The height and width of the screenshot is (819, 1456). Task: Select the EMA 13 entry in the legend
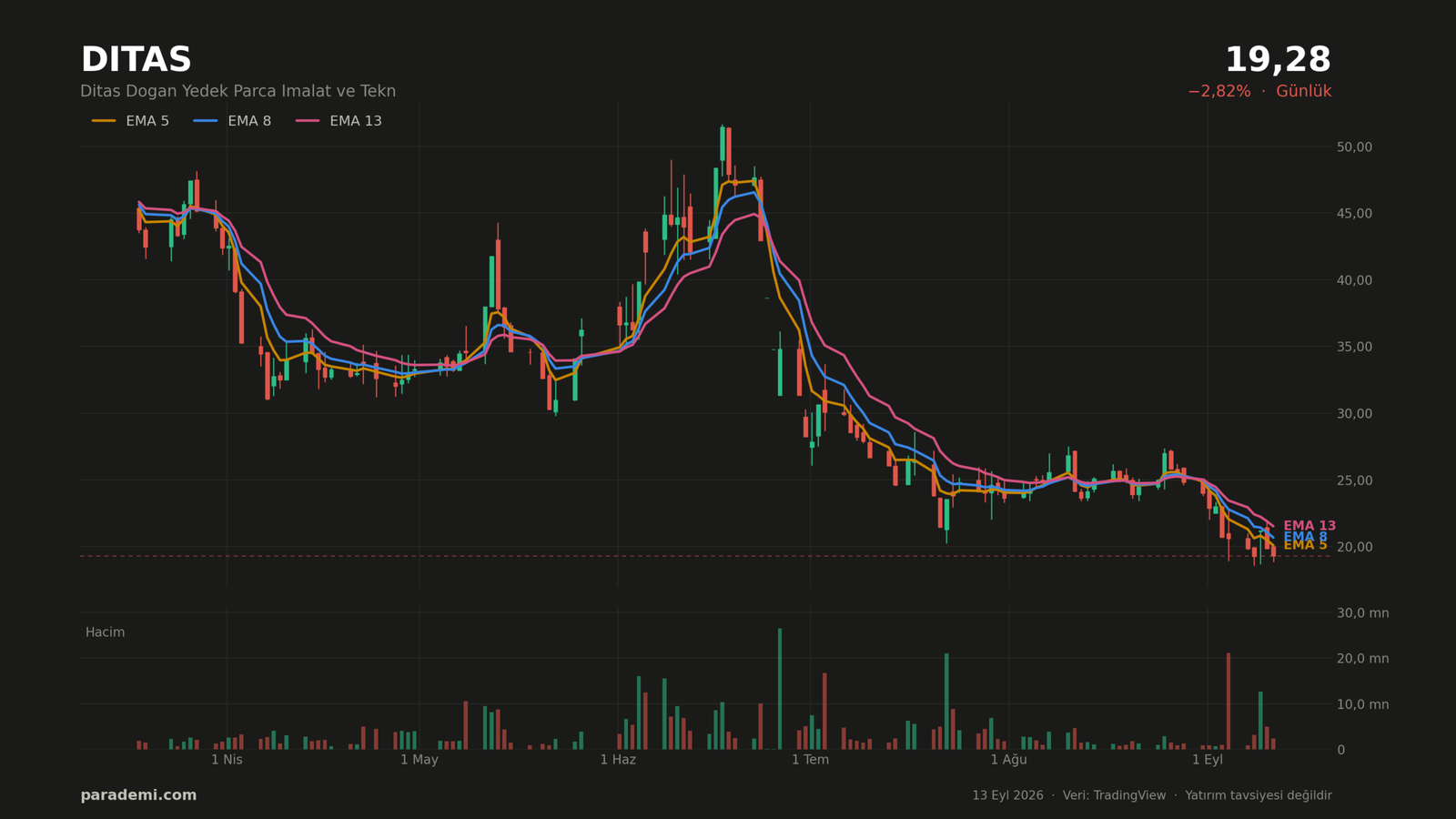(339, 121)
